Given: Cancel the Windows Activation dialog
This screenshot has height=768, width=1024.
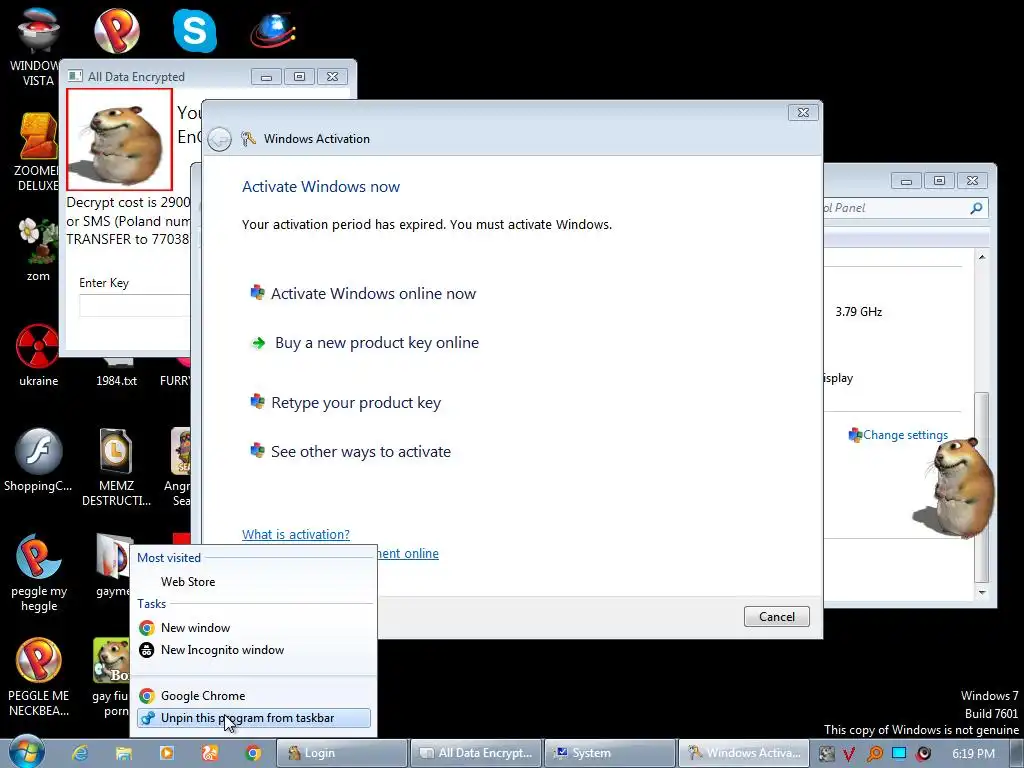Looking at the screenshot, I should pos(776,616).
